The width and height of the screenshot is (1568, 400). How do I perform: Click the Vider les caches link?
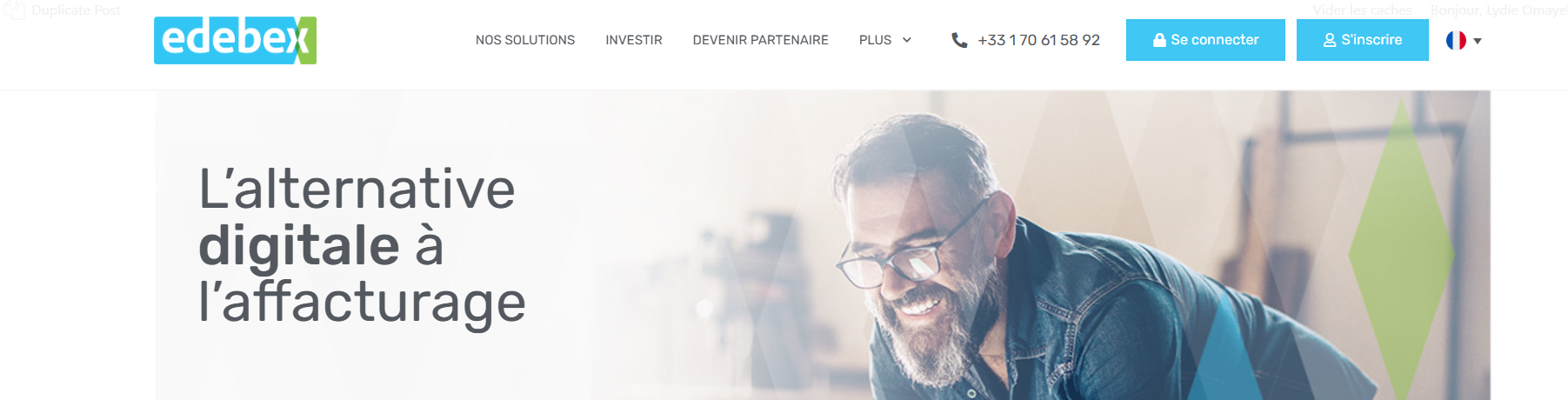point(1362,10)
